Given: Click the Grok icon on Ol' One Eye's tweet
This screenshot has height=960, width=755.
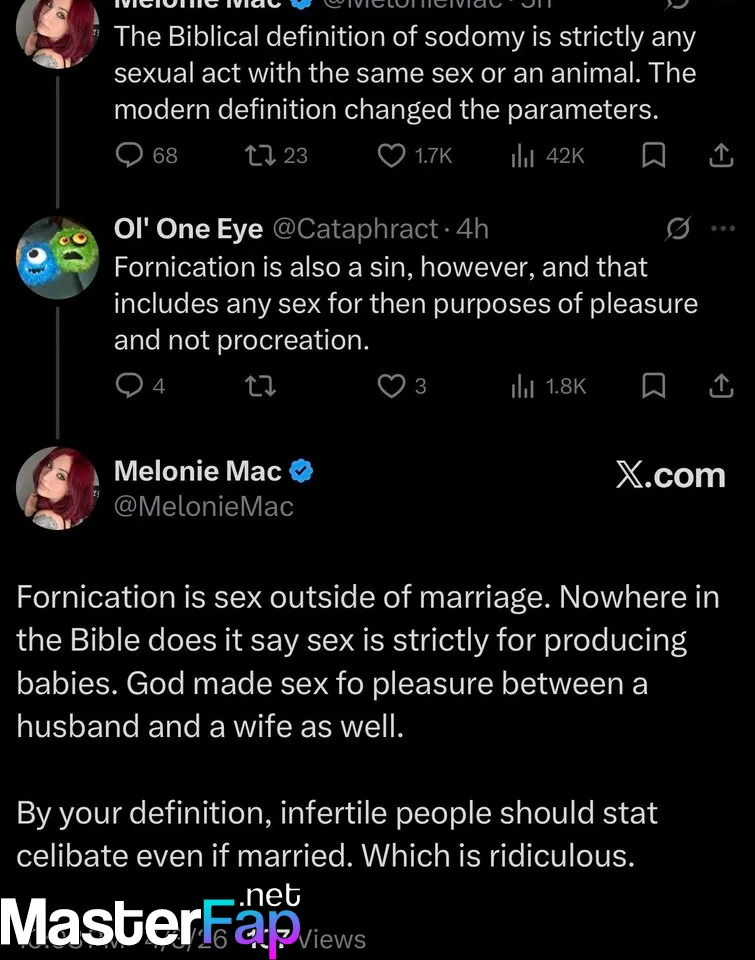Looking at the screenshot, I should pos(677,229).
